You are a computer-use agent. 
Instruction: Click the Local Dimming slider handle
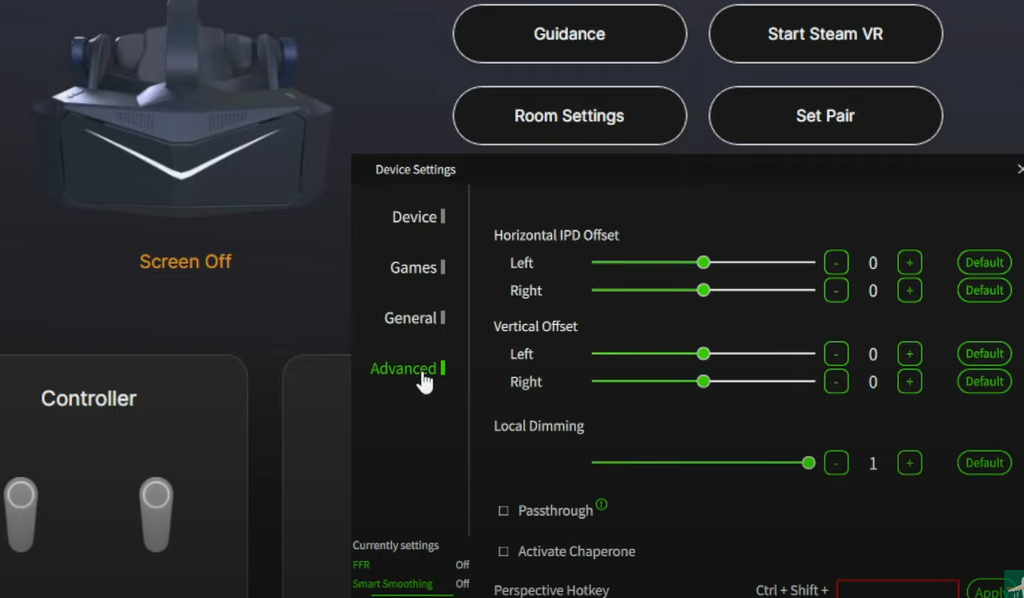tap(808, 463)
